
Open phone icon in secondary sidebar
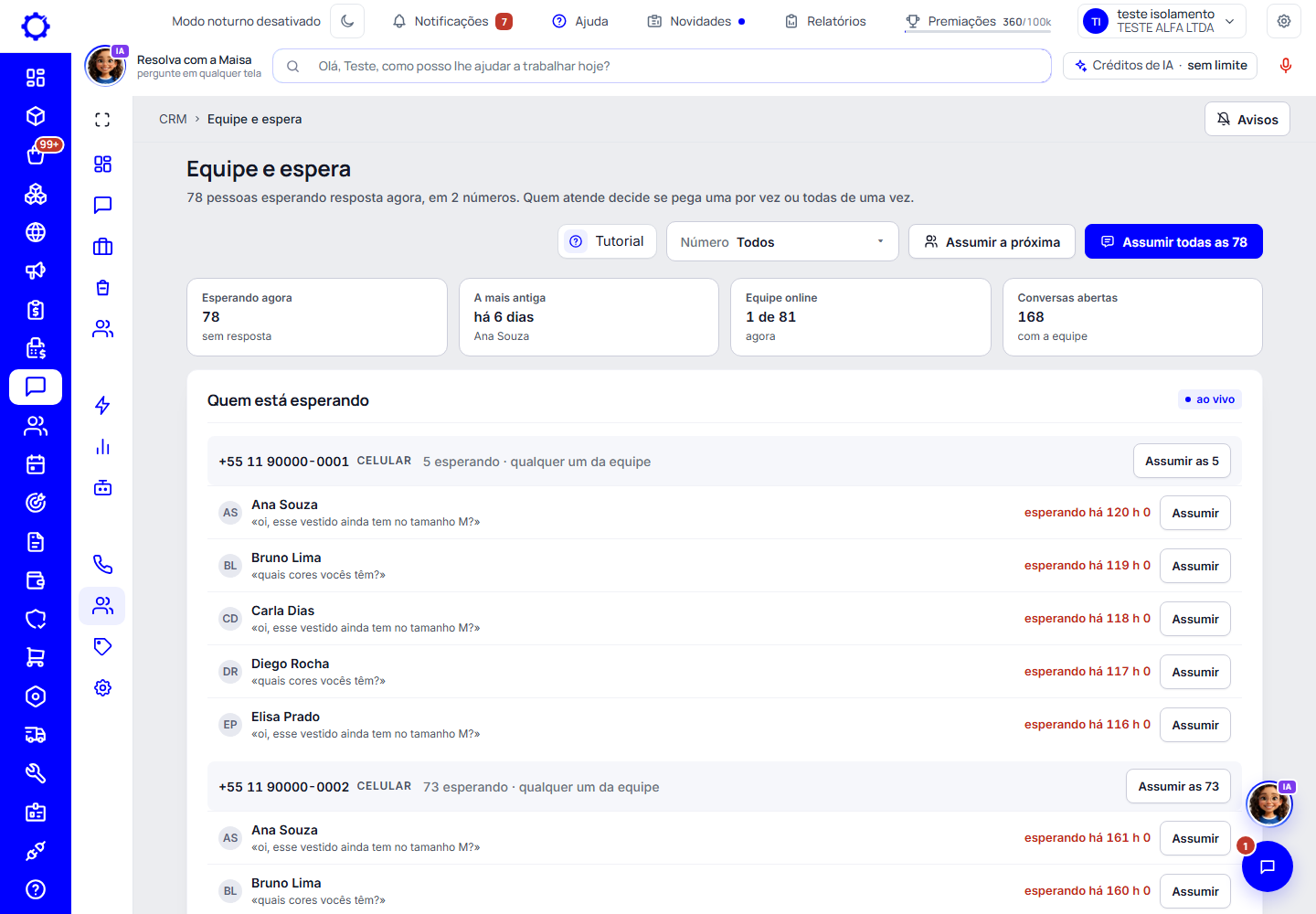tap(102, 565)
